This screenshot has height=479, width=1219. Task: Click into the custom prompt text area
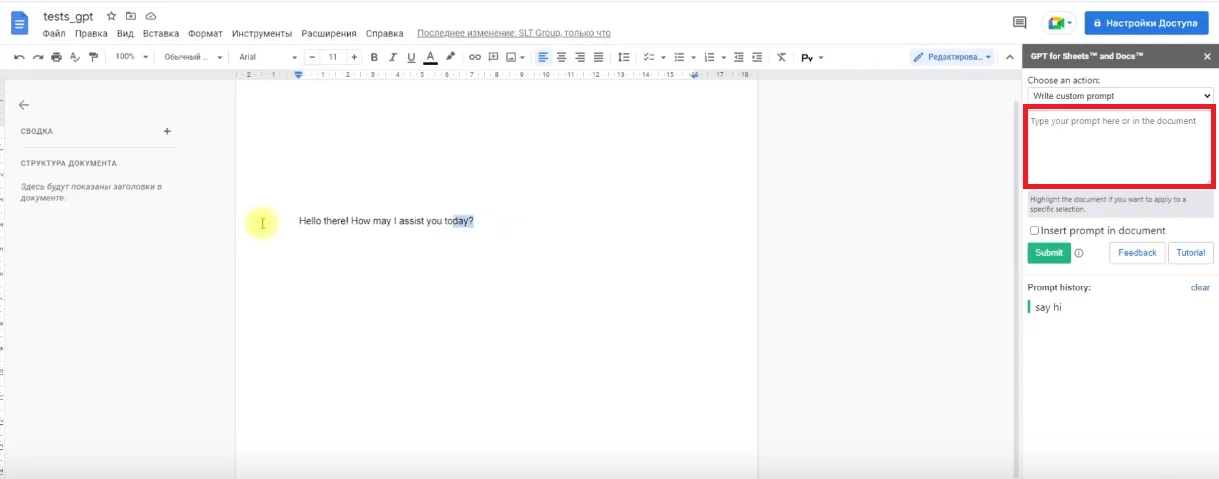pos(1119,146)
